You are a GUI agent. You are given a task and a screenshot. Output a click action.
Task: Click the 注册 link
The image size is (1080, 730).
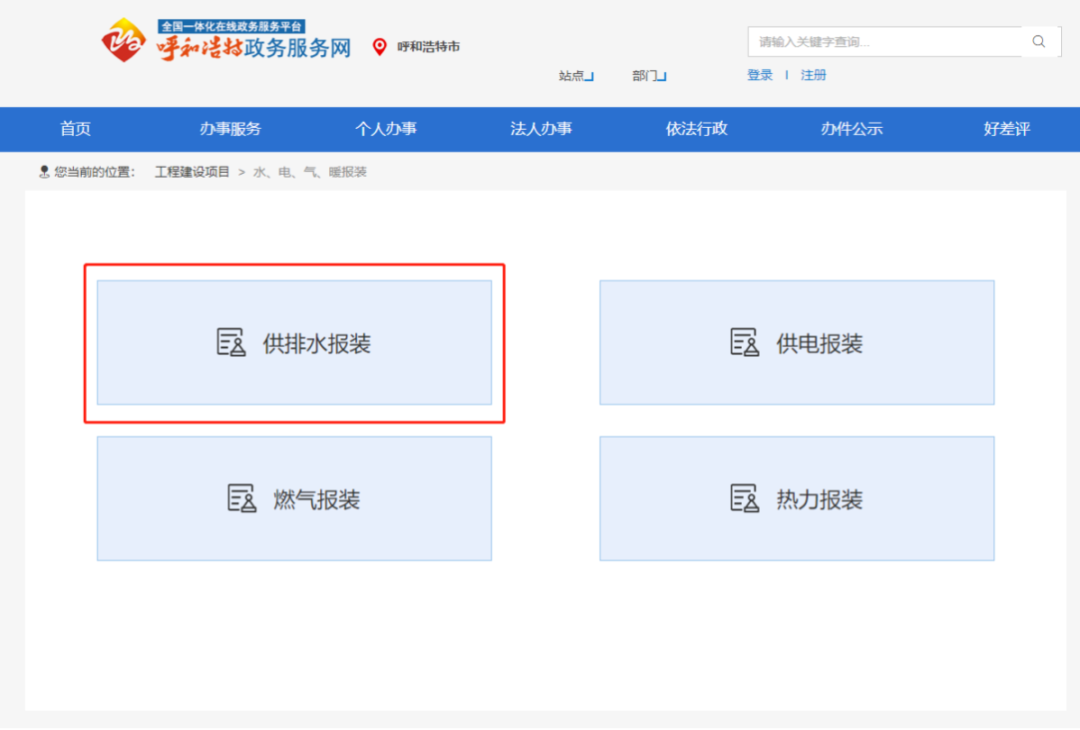813,75
